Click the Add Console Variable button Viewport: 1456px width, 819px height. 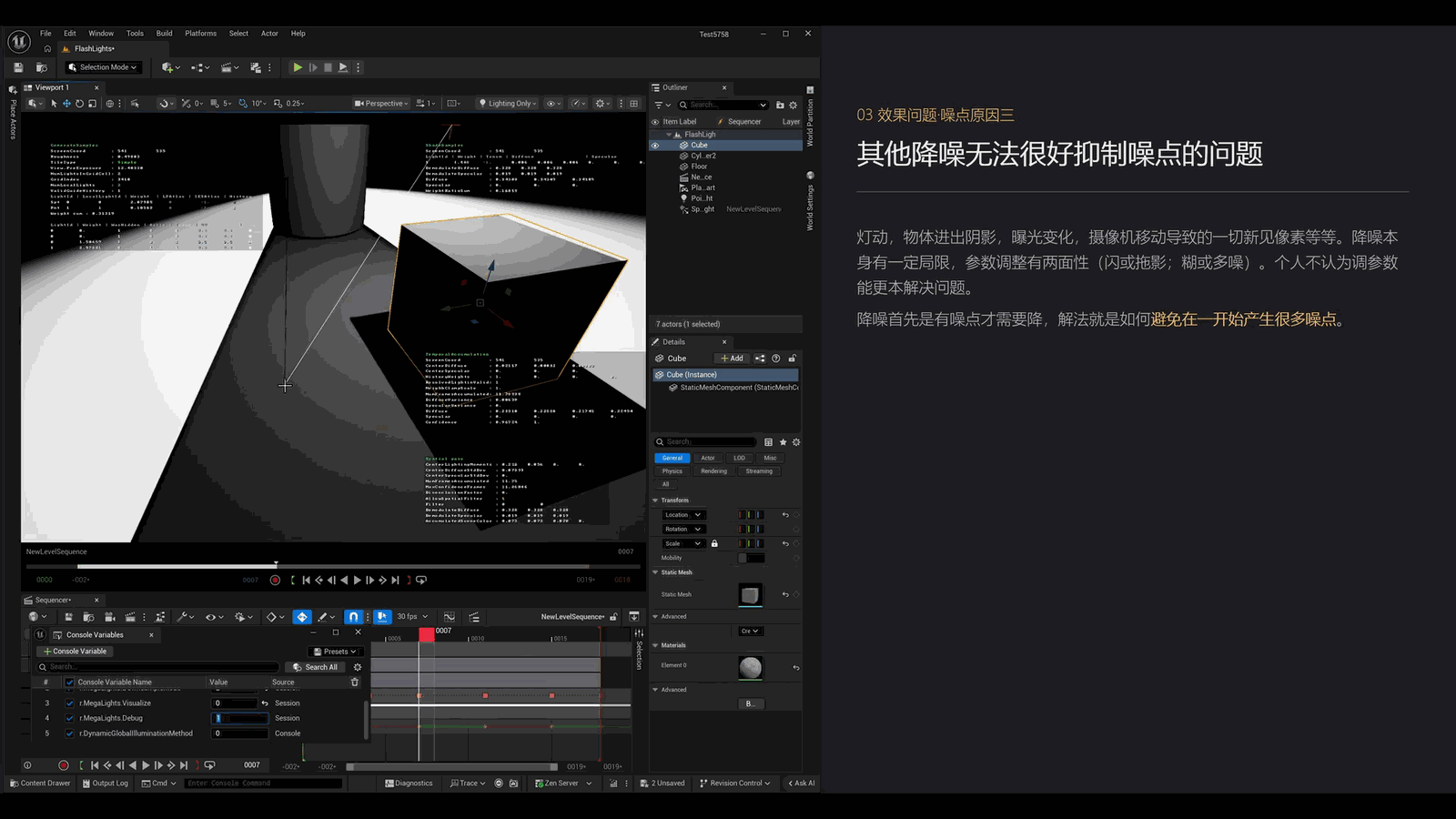75,652
